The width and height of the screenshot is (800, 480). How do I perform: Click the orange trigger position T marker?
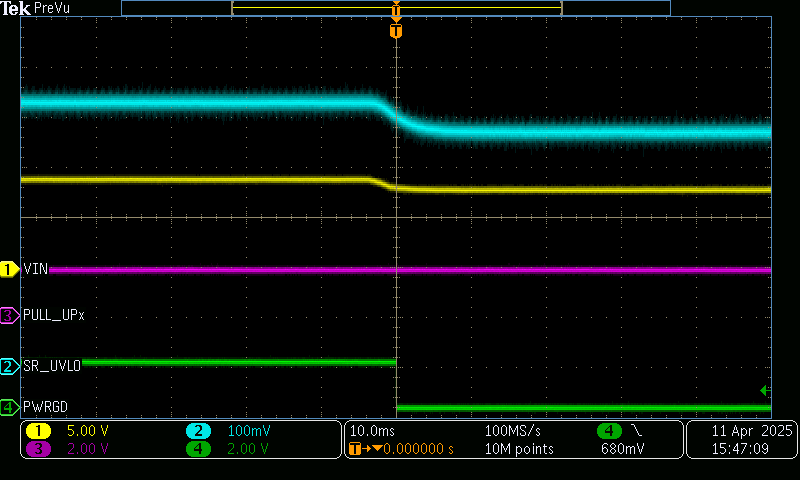396,31
